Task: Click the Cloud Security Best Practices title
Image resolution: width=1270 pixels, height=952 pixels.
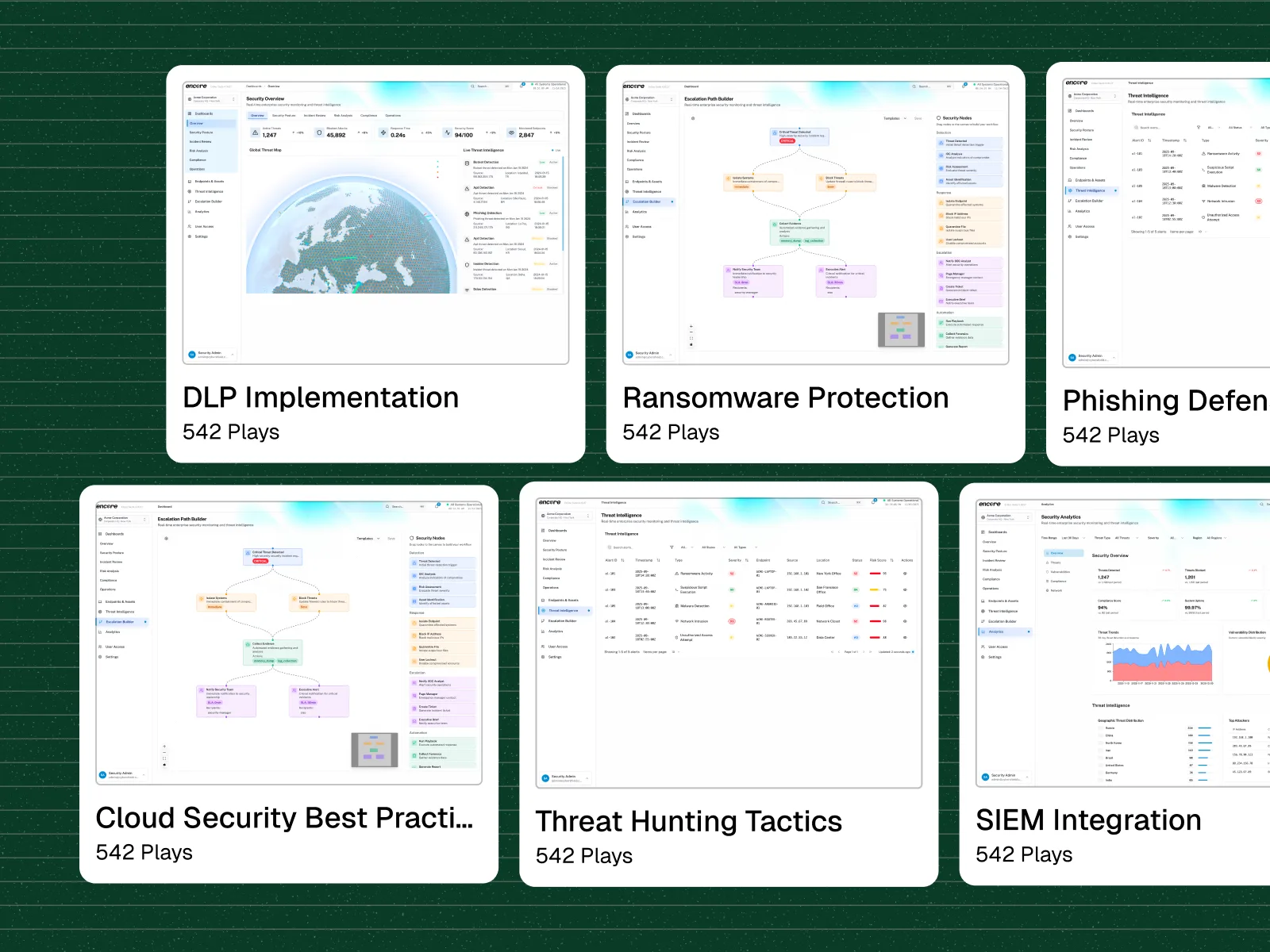Action: (x=284, y=818)
